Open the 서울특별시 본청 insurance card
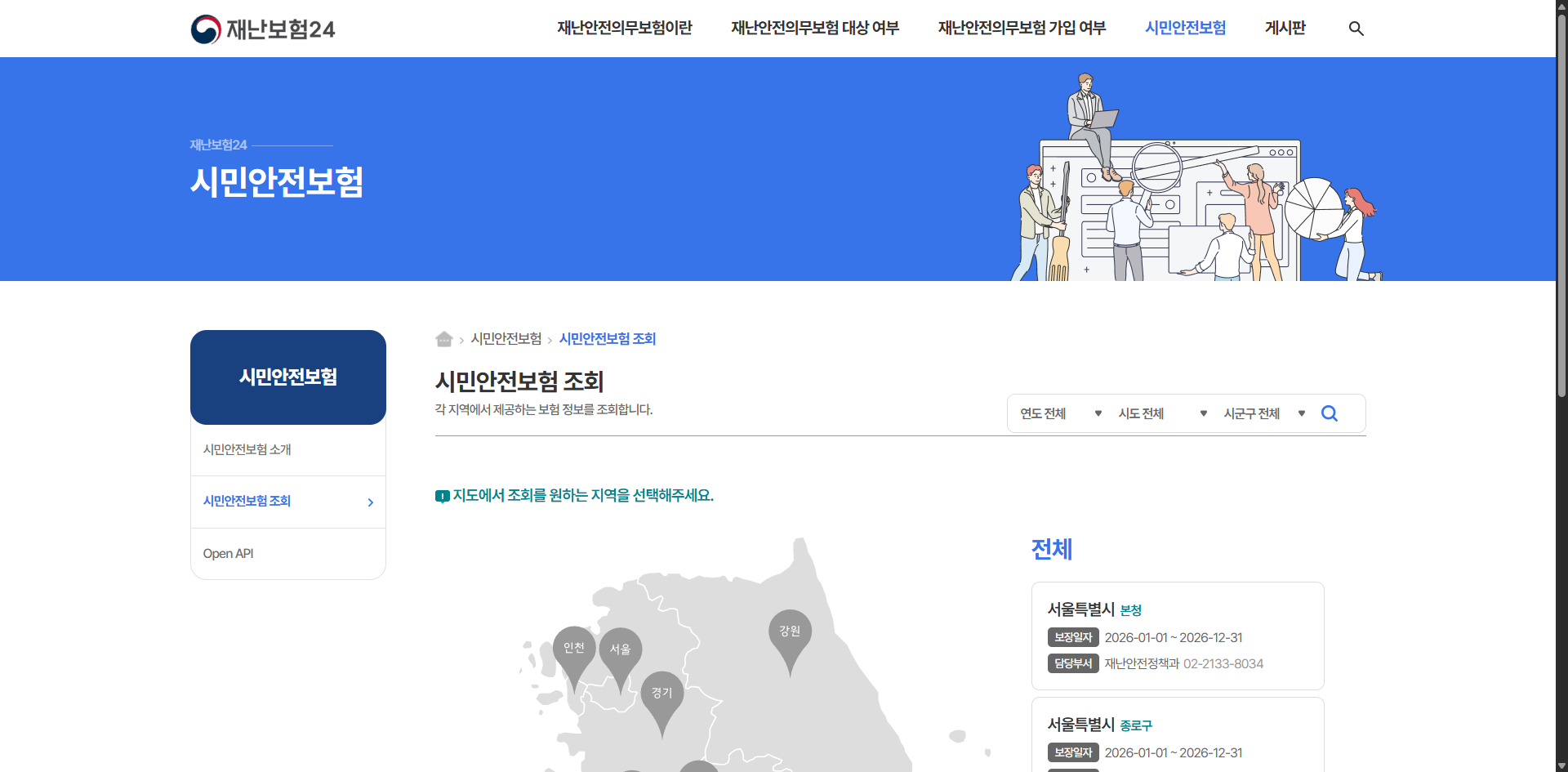 1178,636
